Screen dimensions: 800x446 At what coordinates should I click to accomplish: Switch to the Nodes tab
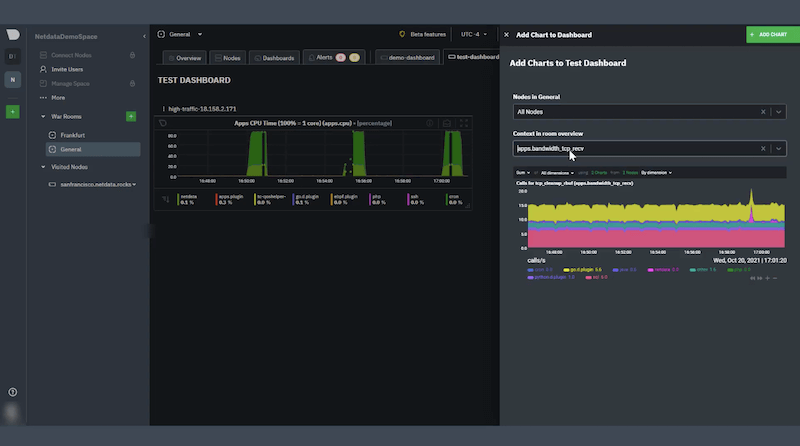228,58
